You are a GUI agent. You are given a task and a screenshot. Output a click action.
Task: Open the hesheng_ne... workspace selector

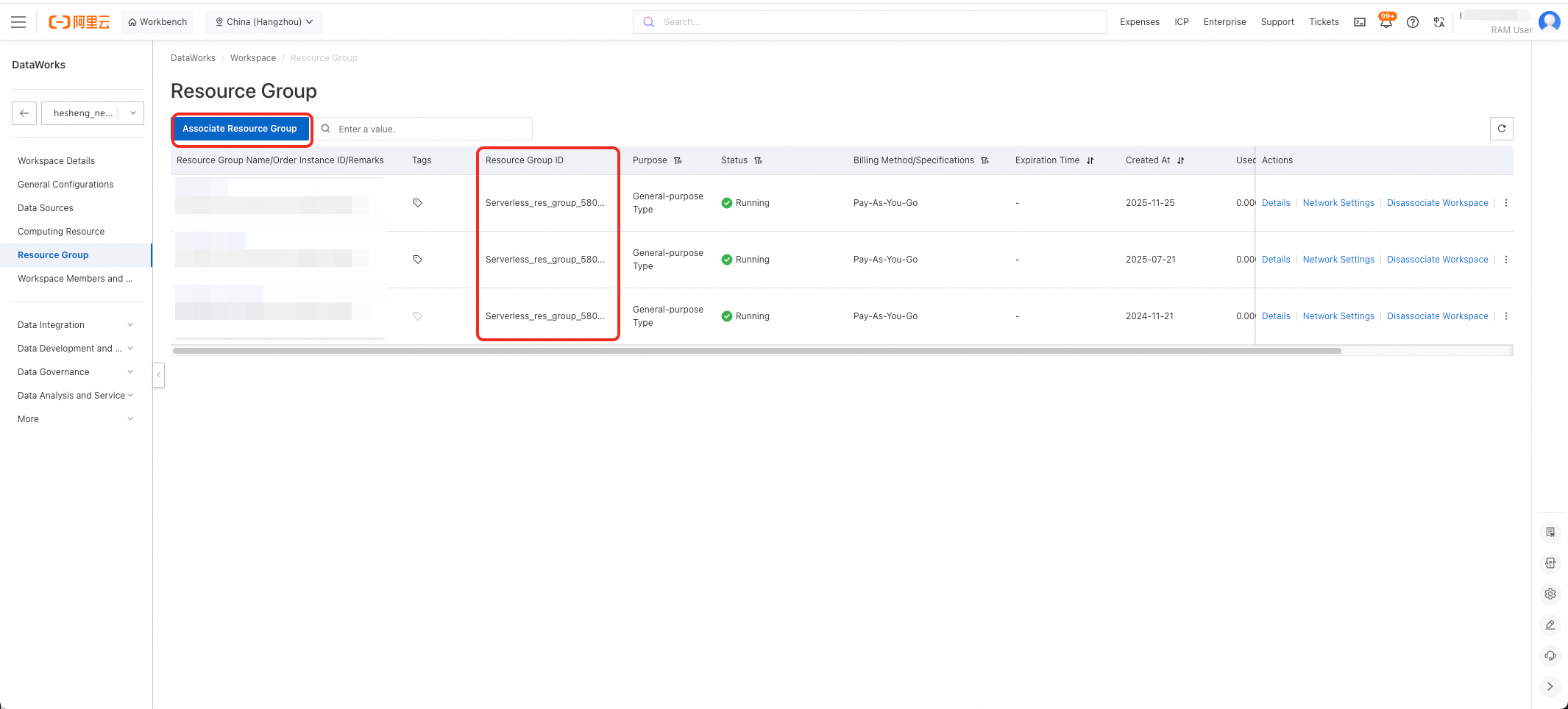(93, 113)
